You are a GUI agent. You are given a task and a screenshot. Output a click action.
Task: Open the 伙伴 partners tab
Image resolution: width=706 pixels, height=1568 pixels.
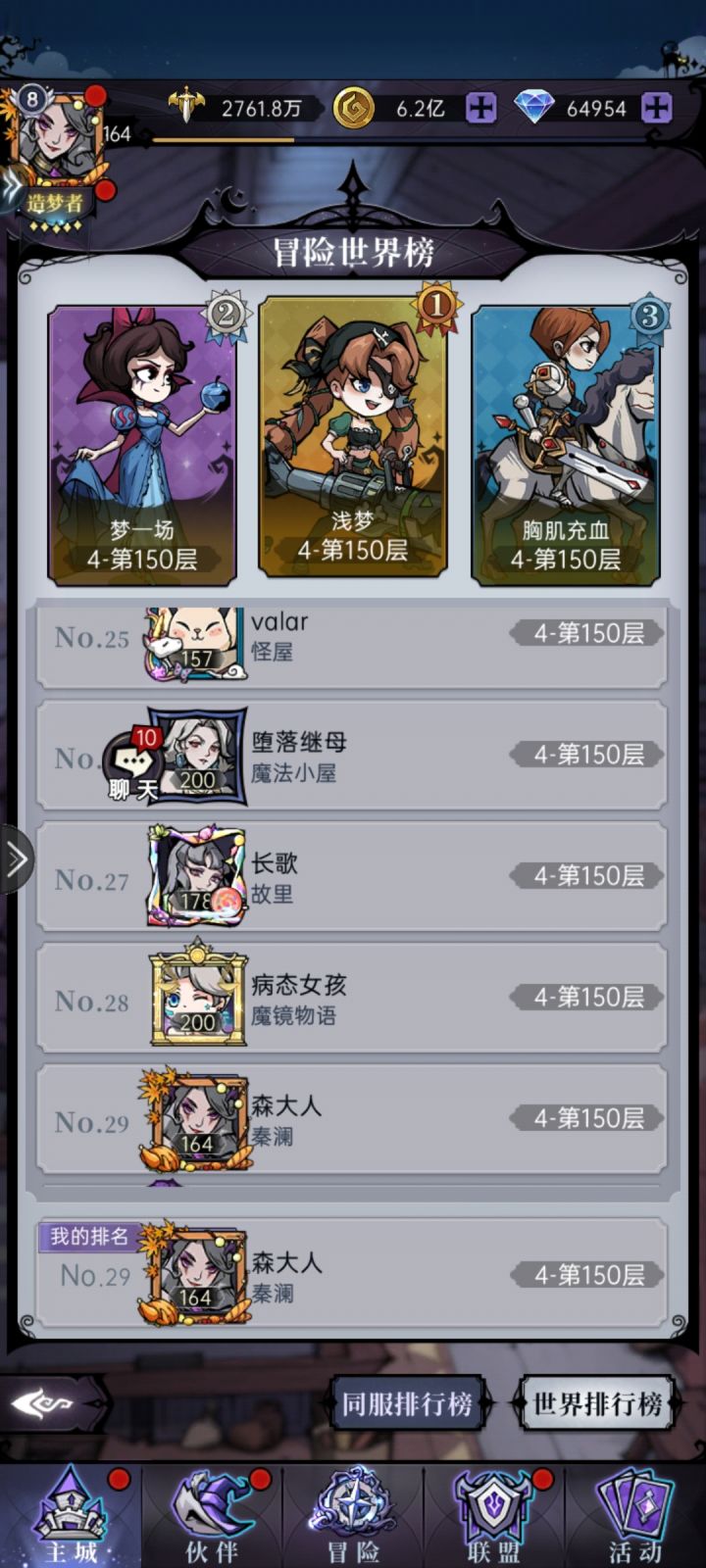[x=212, y=1515]
